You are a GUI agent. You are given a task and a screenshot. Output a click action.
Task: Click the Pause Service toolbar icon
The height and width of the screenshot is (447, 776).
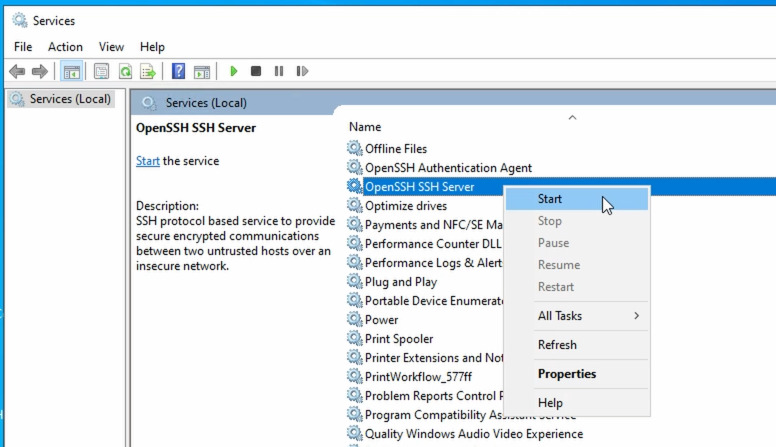coord(279,71)
